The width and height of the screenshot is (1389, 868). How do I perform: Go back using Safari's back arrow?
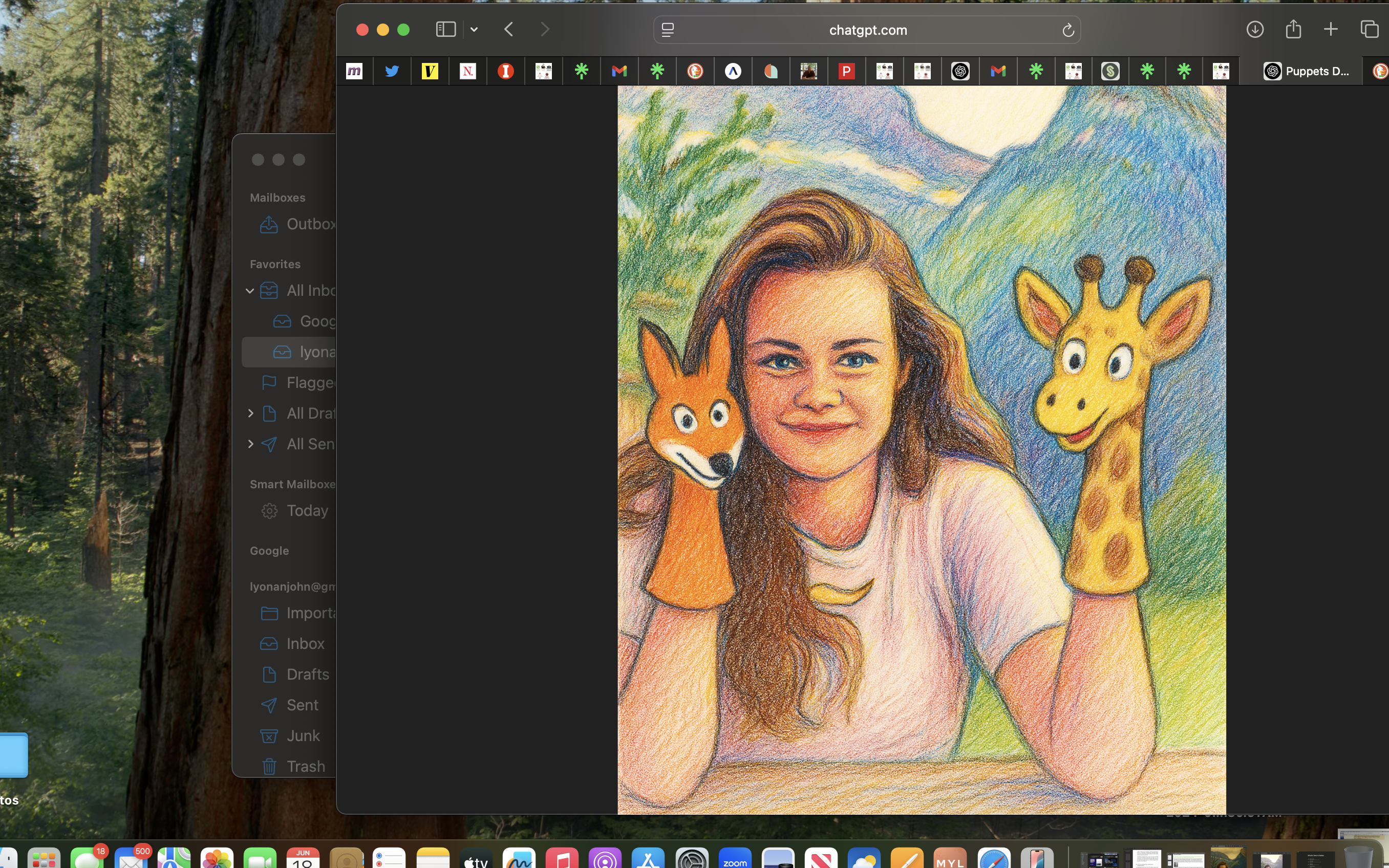[509, 29]
